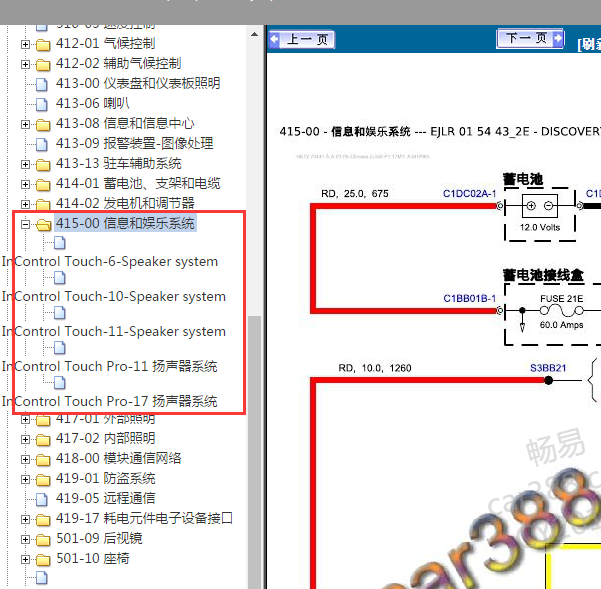Click the 501-10 座椅 folder icon
This screenshot has width=601, height=589.
tap(43, 560)
